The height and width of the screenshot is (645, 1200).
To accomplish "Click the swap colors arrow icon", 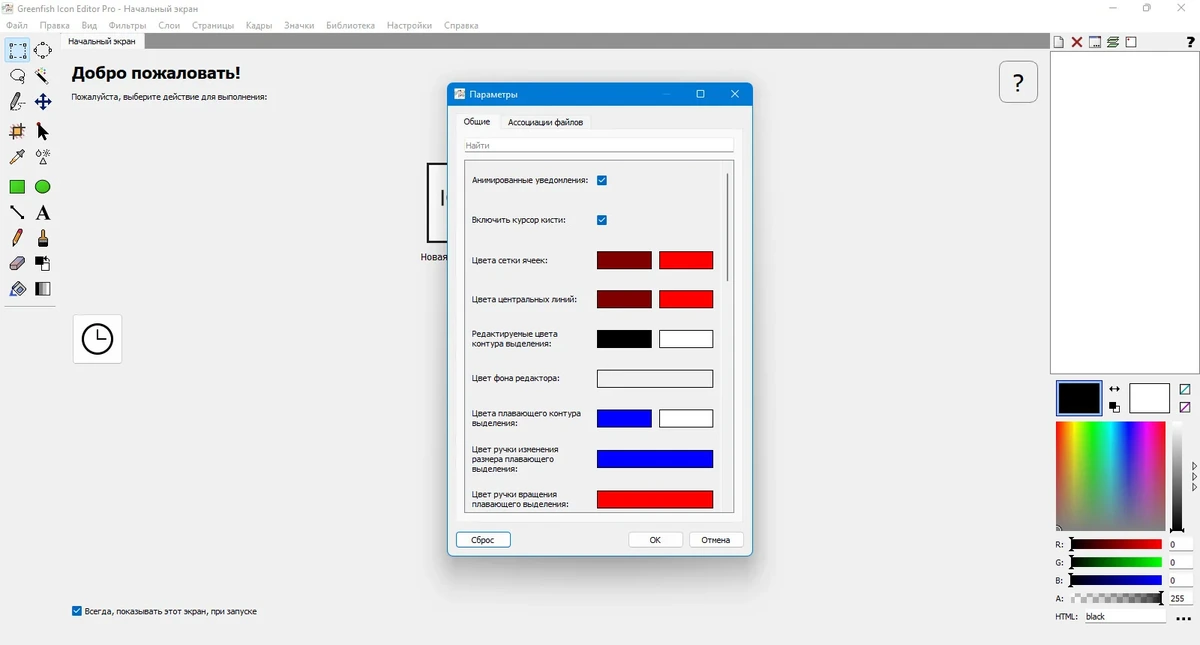I will pos(1115,389).
